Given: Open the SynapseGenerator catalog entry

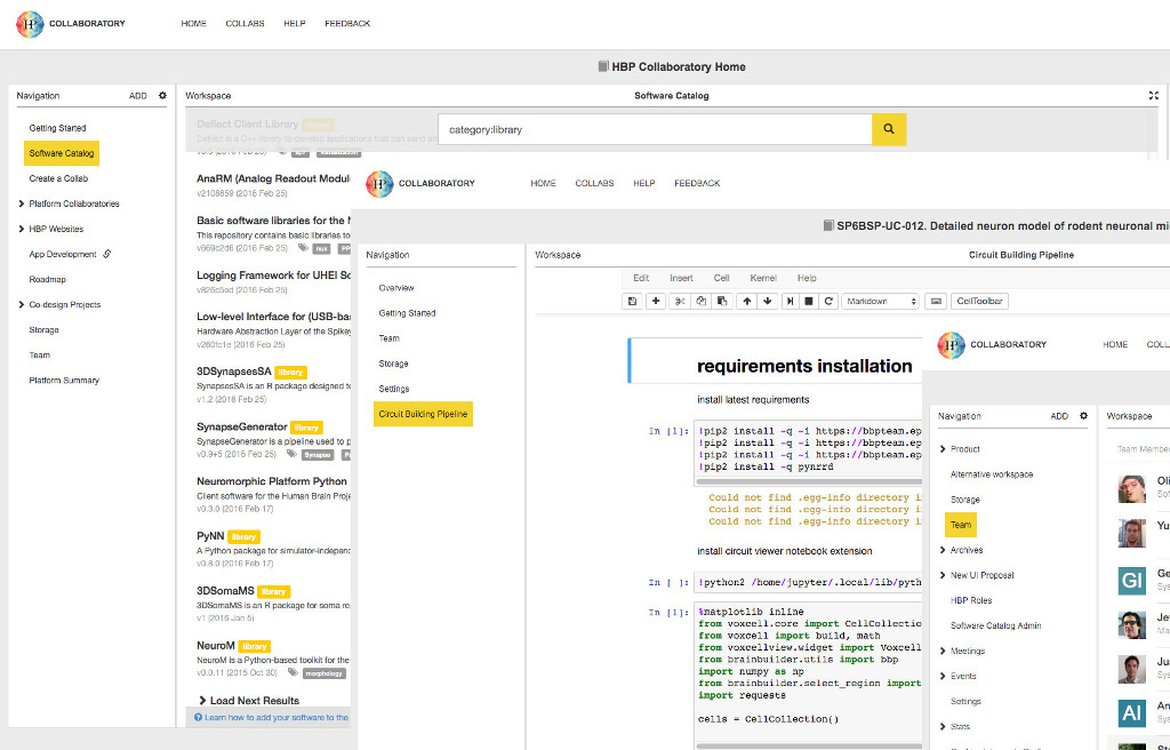Looking at the screenshot, I should pyautogui.click(x=242, y=427).
